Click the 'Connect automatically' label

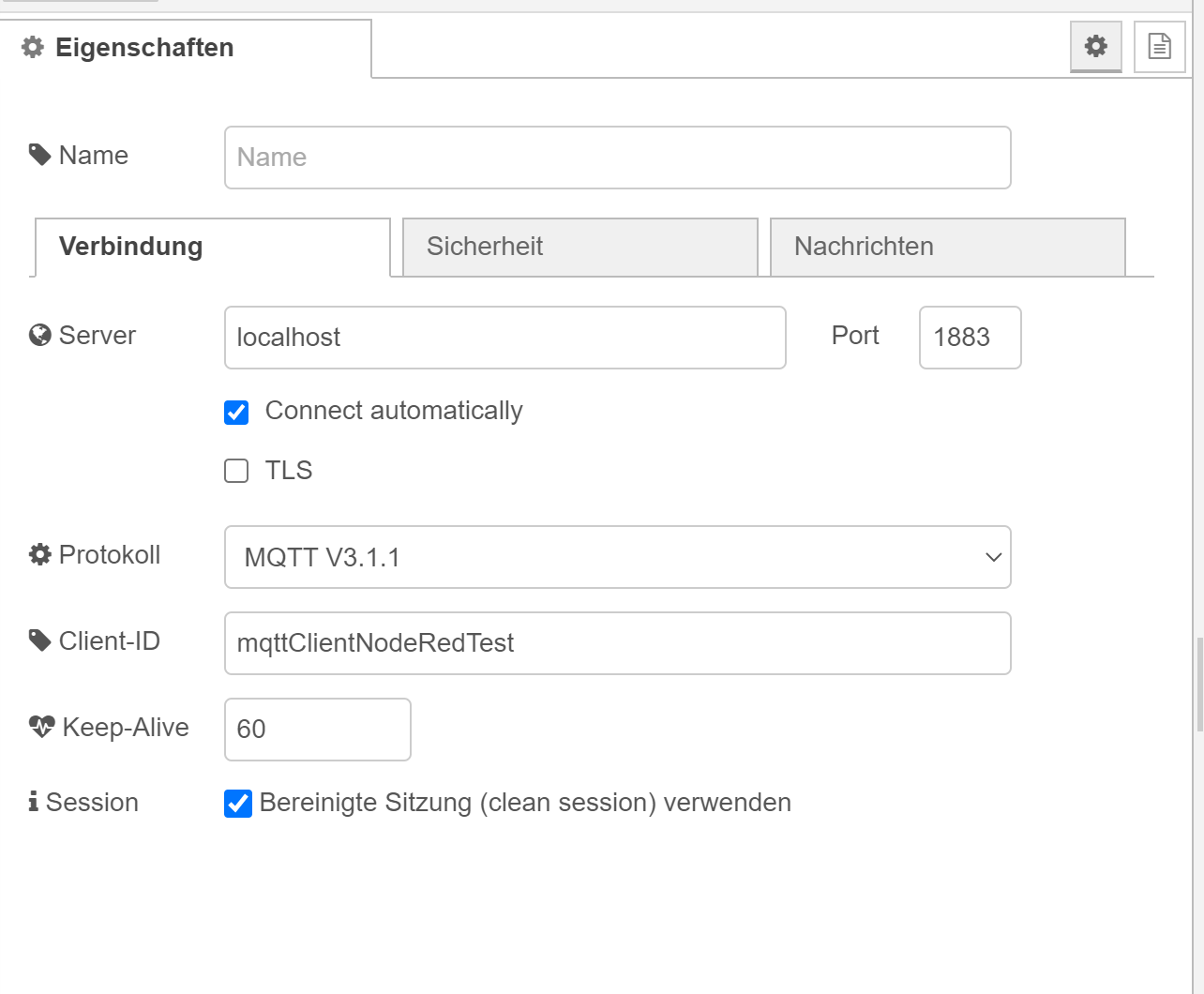pyautogui.click(x=394, y=411)
